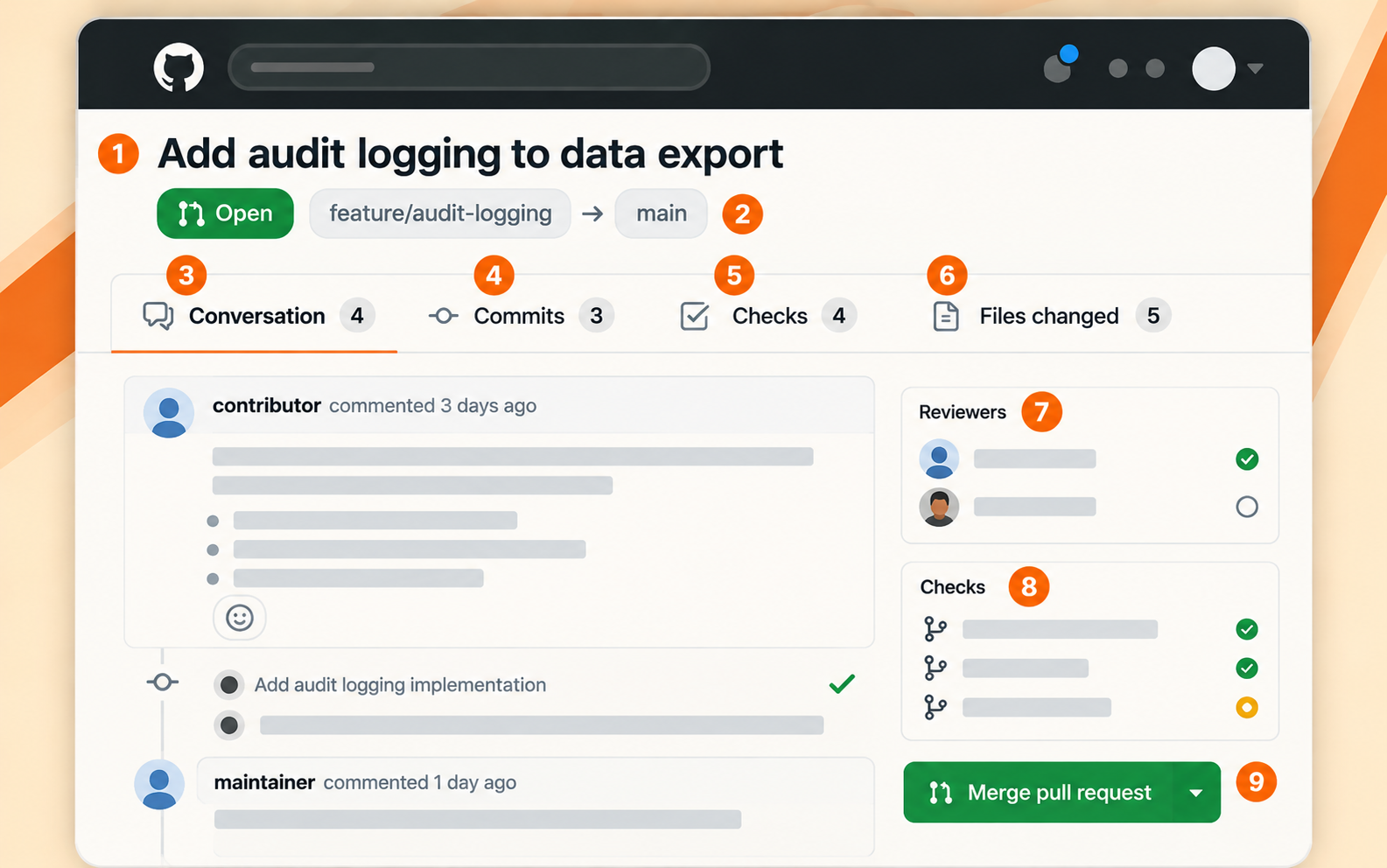This screenshot has width=1387, height=868.
Task: Click the title "Add audit logging to data export"
Action: (471, 154)
